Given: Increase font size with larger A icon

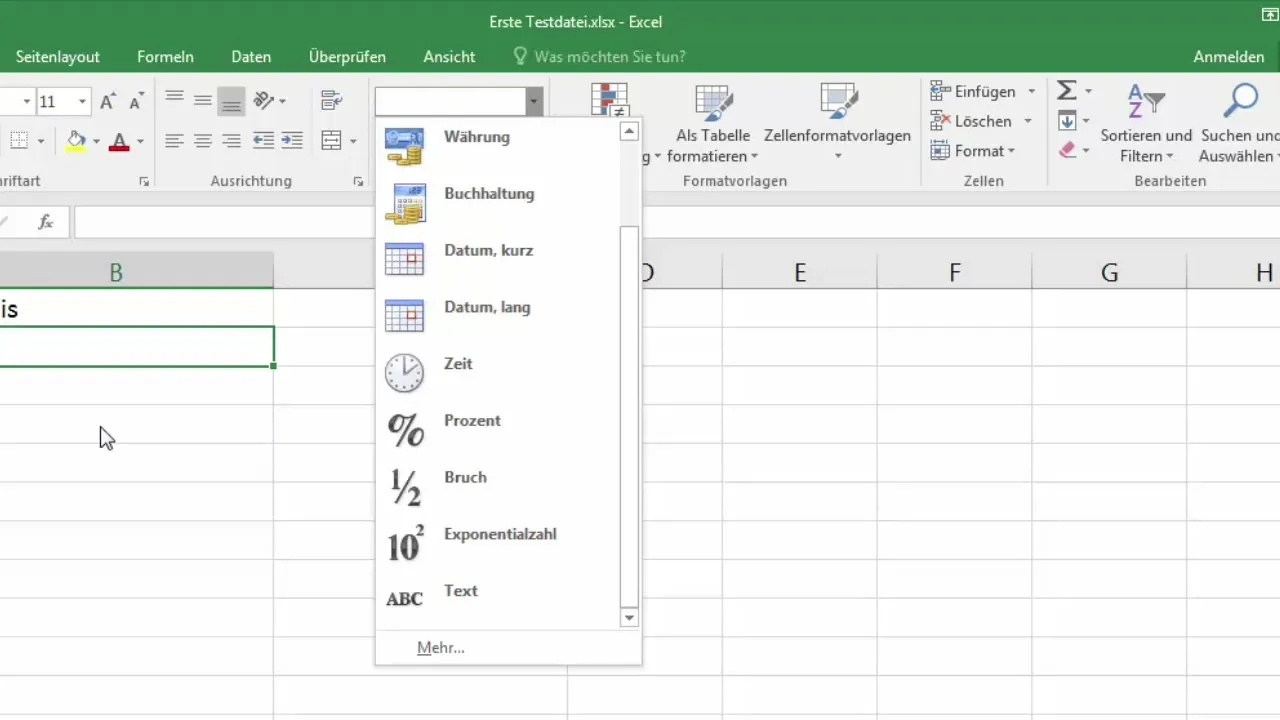Looking at the screenshot, I should (108, 101).
